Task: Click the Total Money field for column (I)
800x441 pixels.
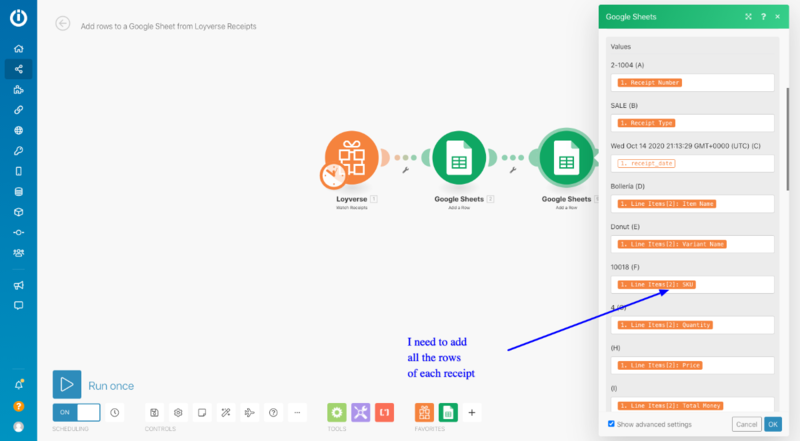Action: 692,405
